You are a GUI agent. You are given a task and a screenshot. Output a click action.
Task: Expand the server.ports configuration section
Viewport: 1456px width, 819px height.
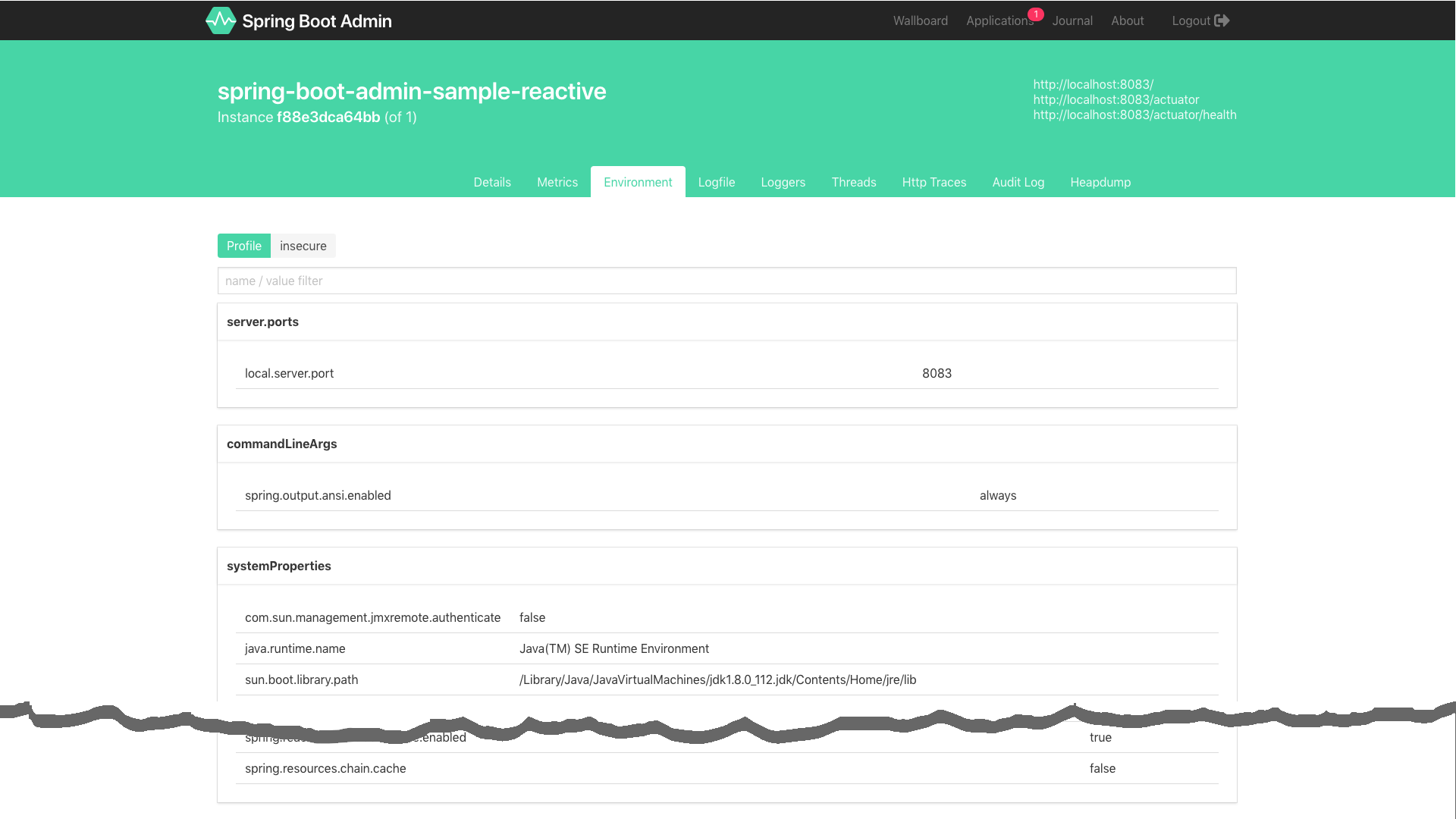(262, 321)
